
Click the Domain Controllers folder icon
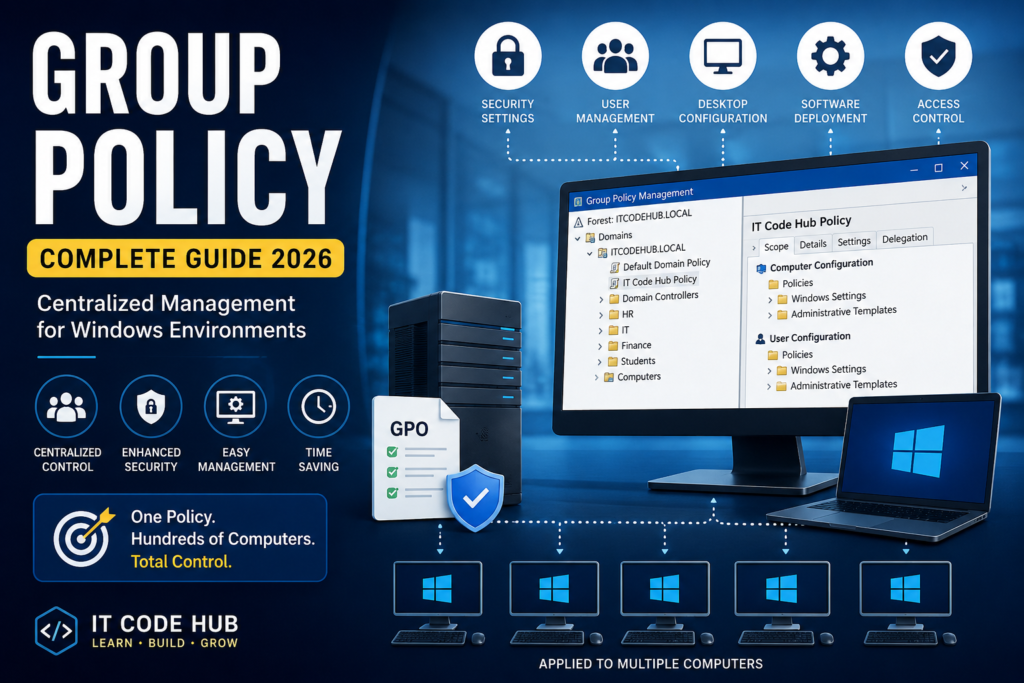614,298
